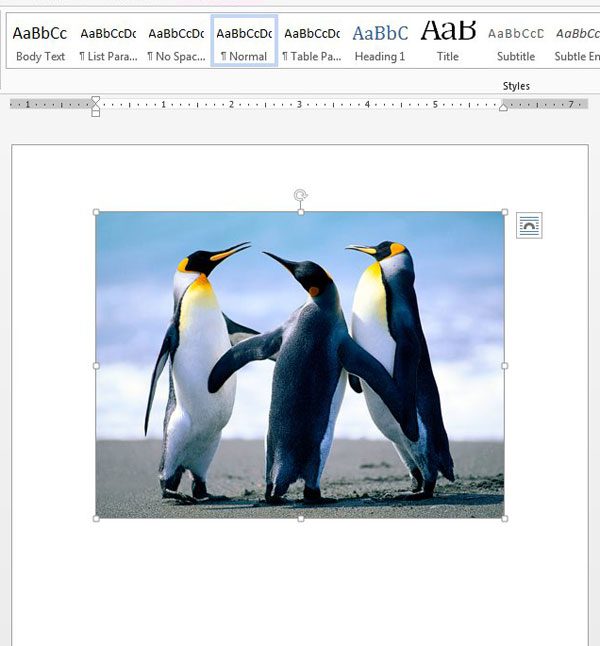Choose the Subtitle style

tap(516, 42)
